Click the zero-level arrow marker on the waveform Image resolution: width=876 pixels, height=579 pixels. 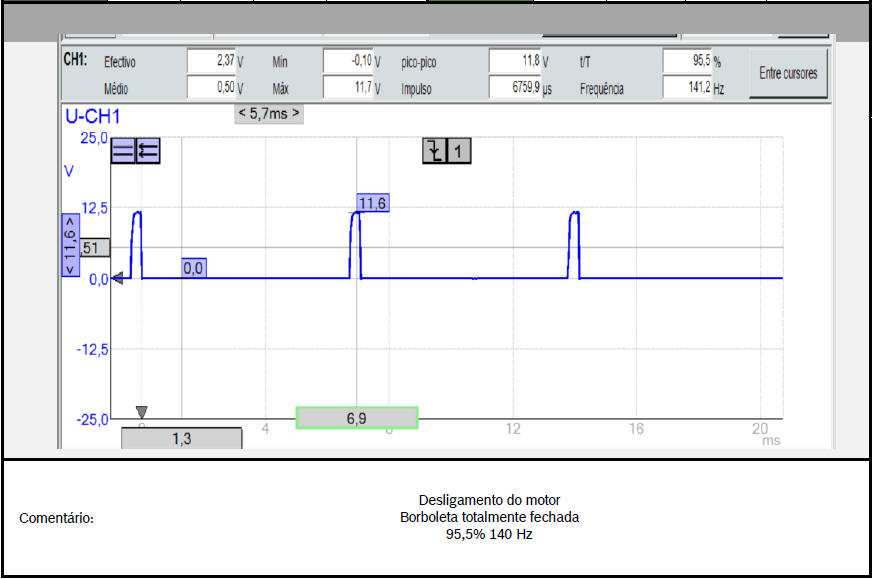[x=117, y=279]
